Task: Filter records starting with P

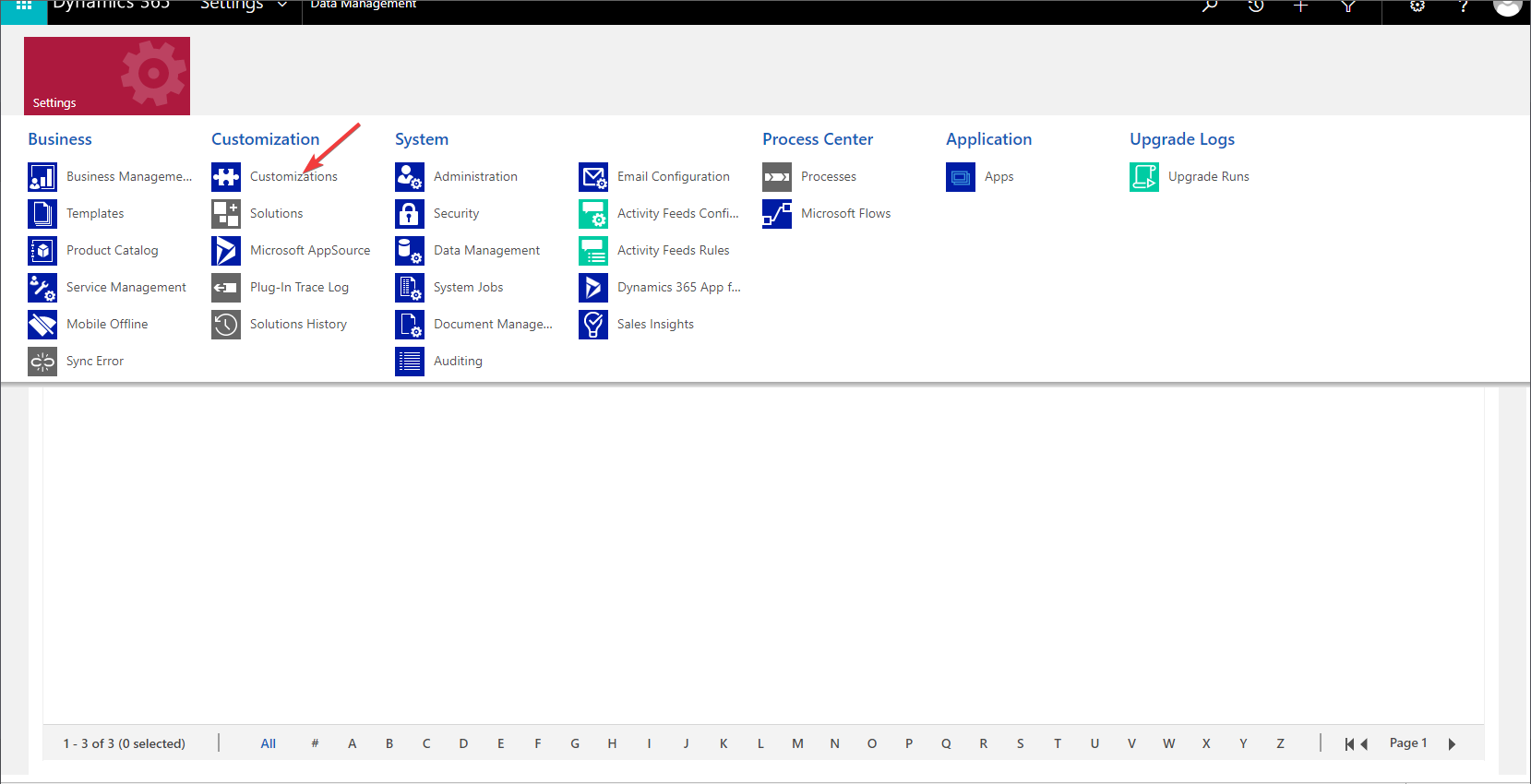Action: click(909, 744)
